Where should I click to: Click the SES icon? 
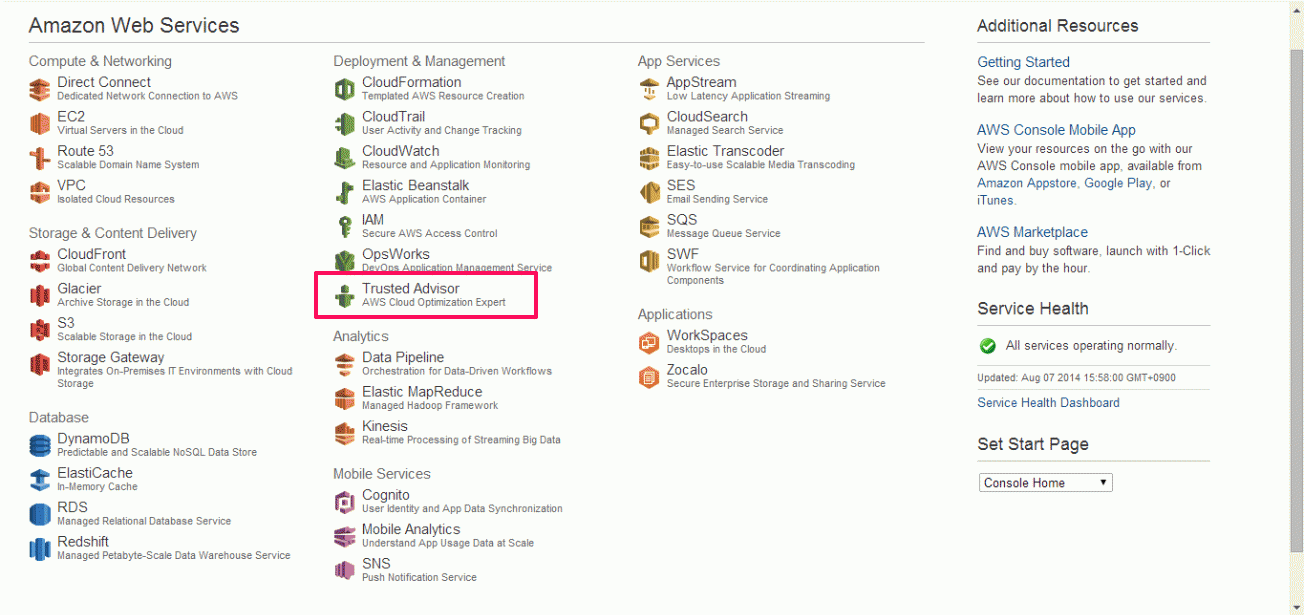649,192
